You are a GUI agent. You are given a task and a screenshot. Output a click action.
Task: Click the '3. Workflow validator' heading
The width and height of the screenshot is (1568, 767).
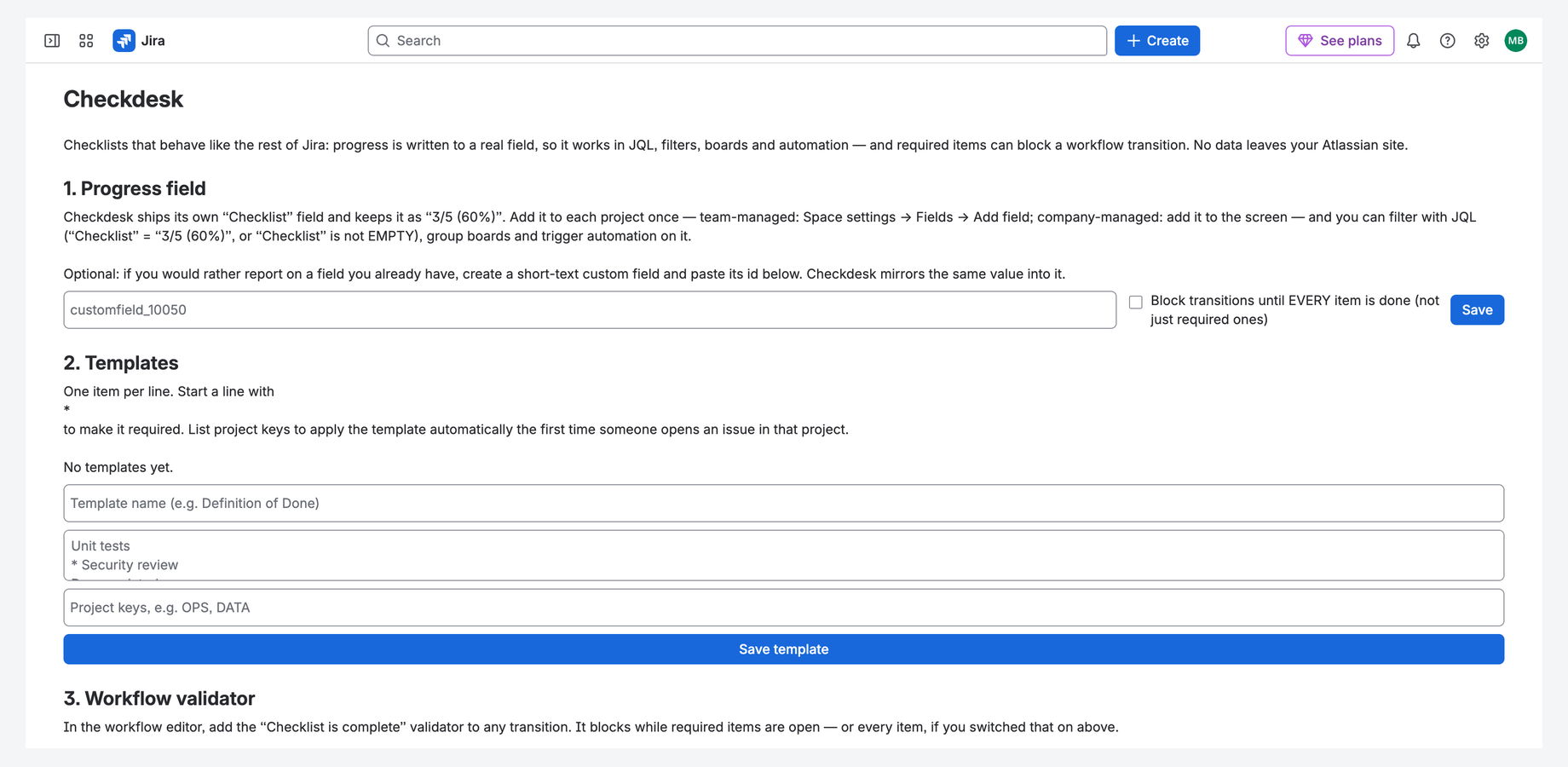click(159, 699)
